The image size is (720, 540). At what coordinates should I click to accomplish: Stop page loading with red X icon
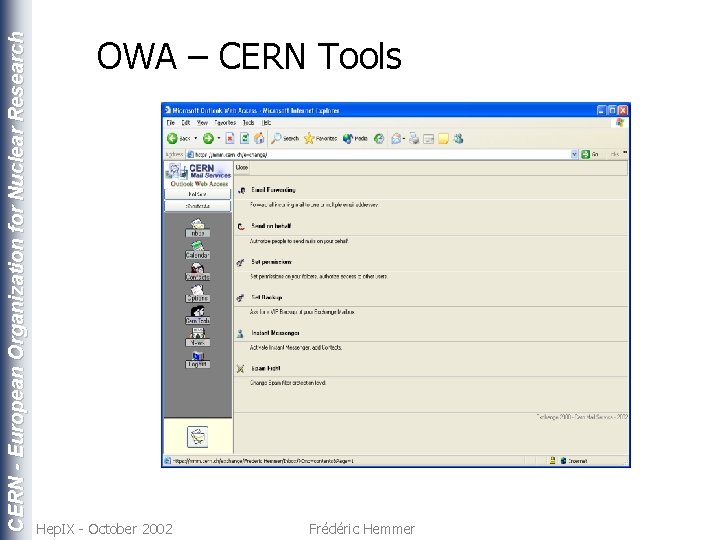230,138
